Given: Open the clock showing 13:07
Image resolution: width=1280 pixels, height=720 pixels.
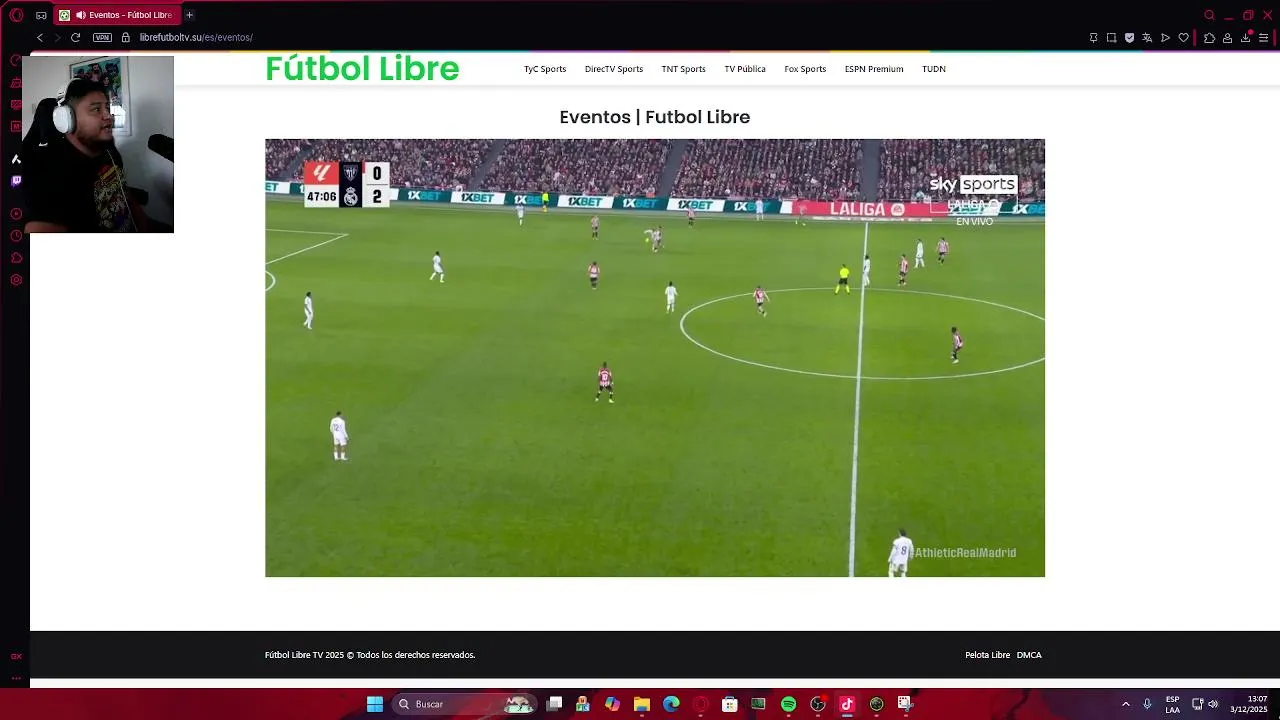Looking at the screenshot, I should click(1249, 704).
